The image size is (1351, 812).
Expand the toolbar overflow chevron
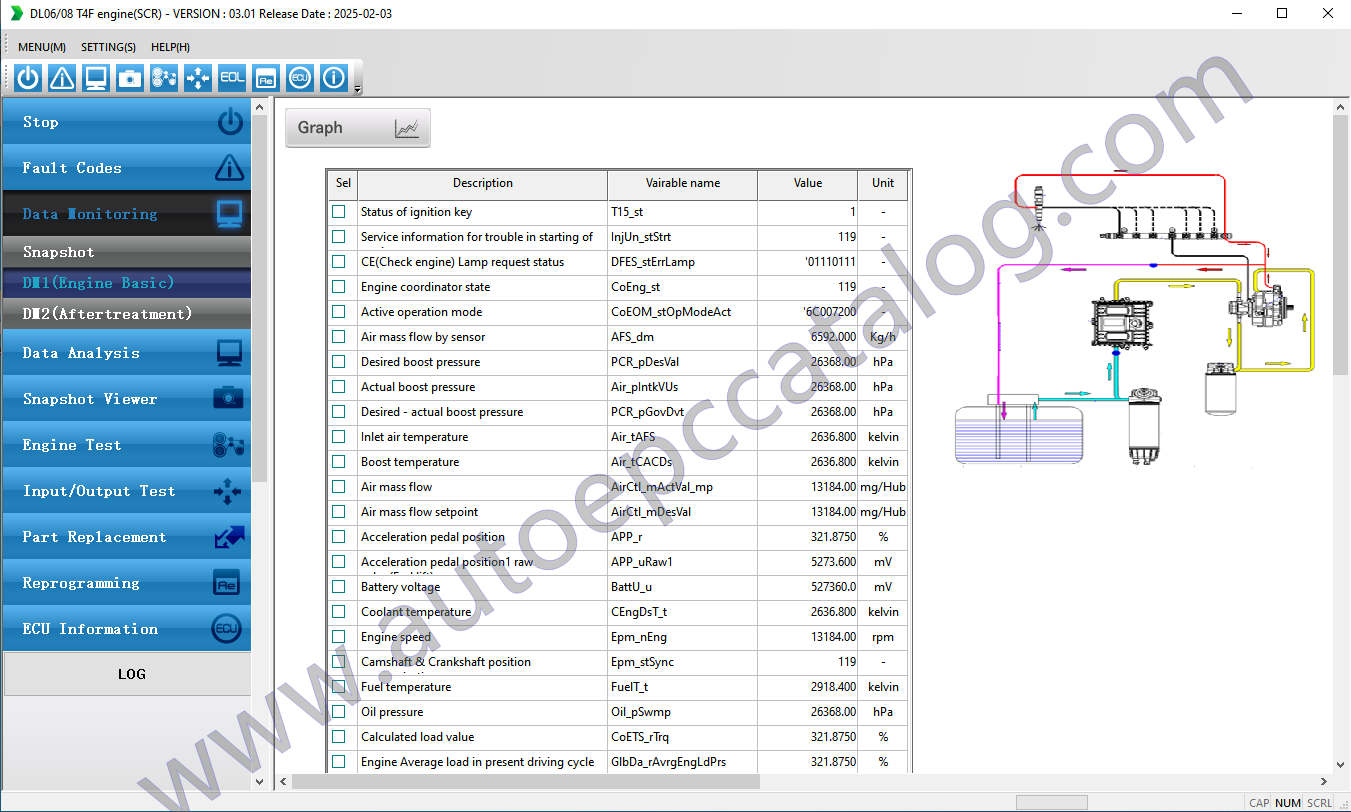[355, 90]
